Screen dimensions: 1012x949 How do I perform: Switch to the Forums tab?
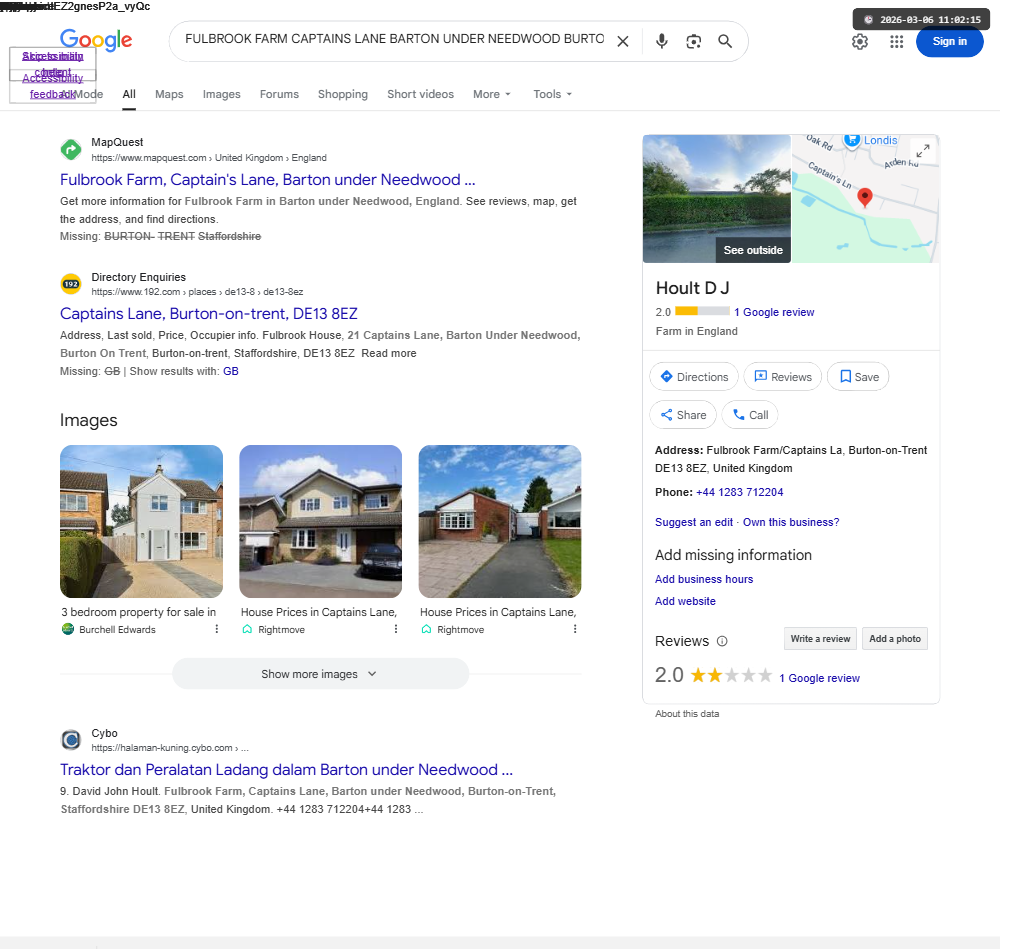pyautogui.click(x=279, y=94)
